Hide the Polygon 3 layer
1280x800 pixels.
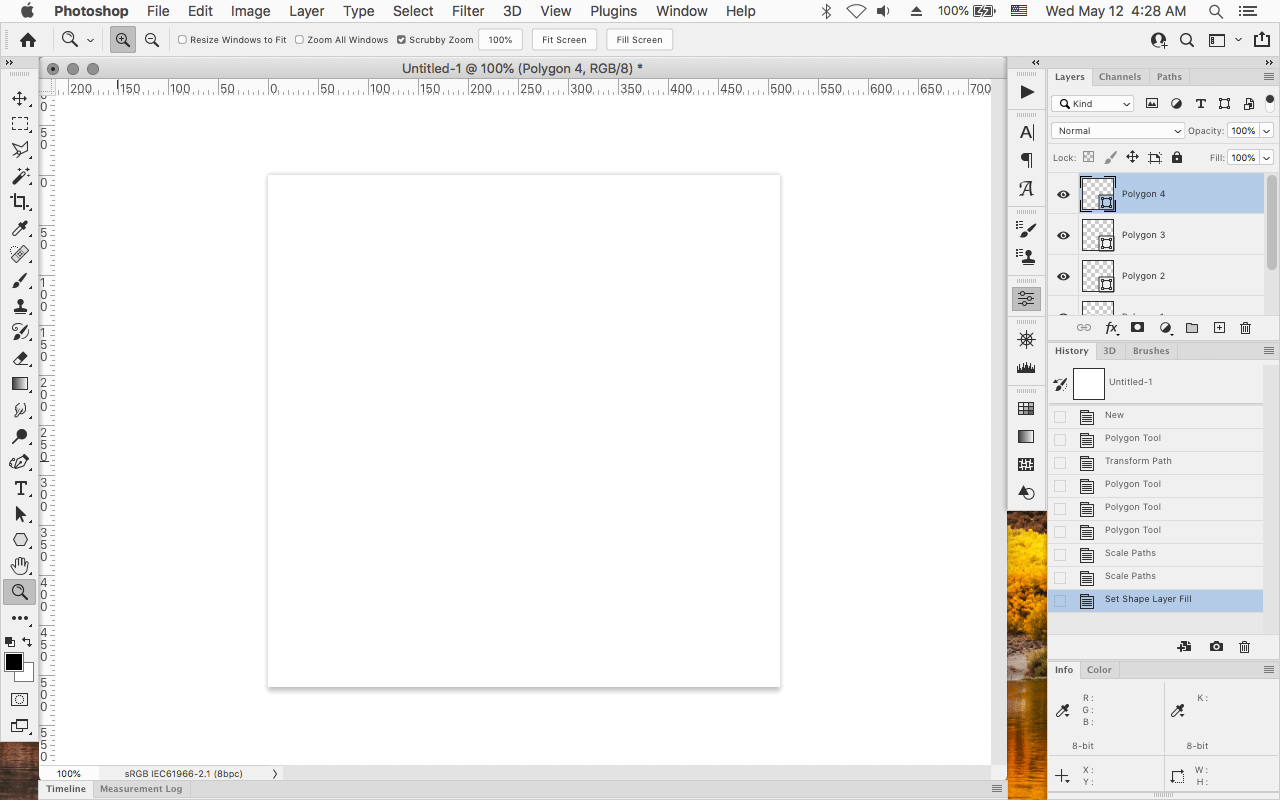[1063, 235]
